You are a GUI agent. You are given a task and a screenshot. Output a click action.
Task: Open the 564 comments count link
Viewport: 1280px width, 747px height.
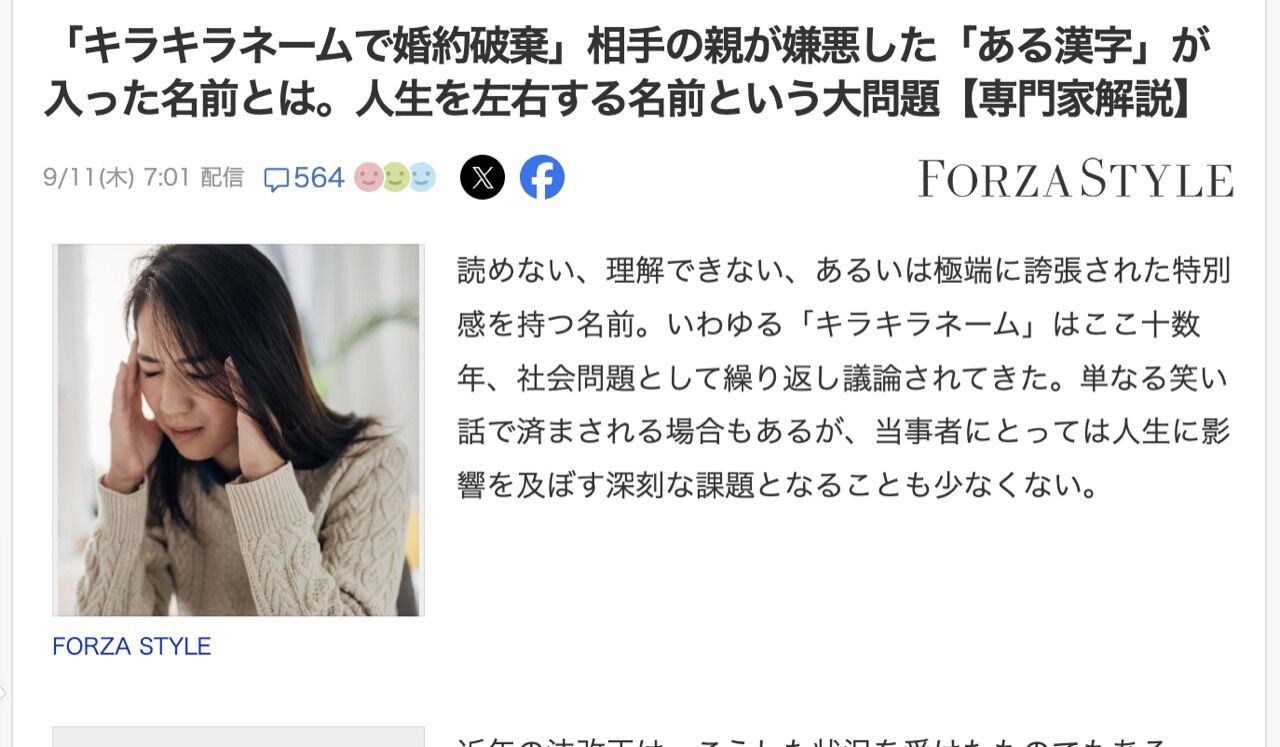click(x=319, y=178)
